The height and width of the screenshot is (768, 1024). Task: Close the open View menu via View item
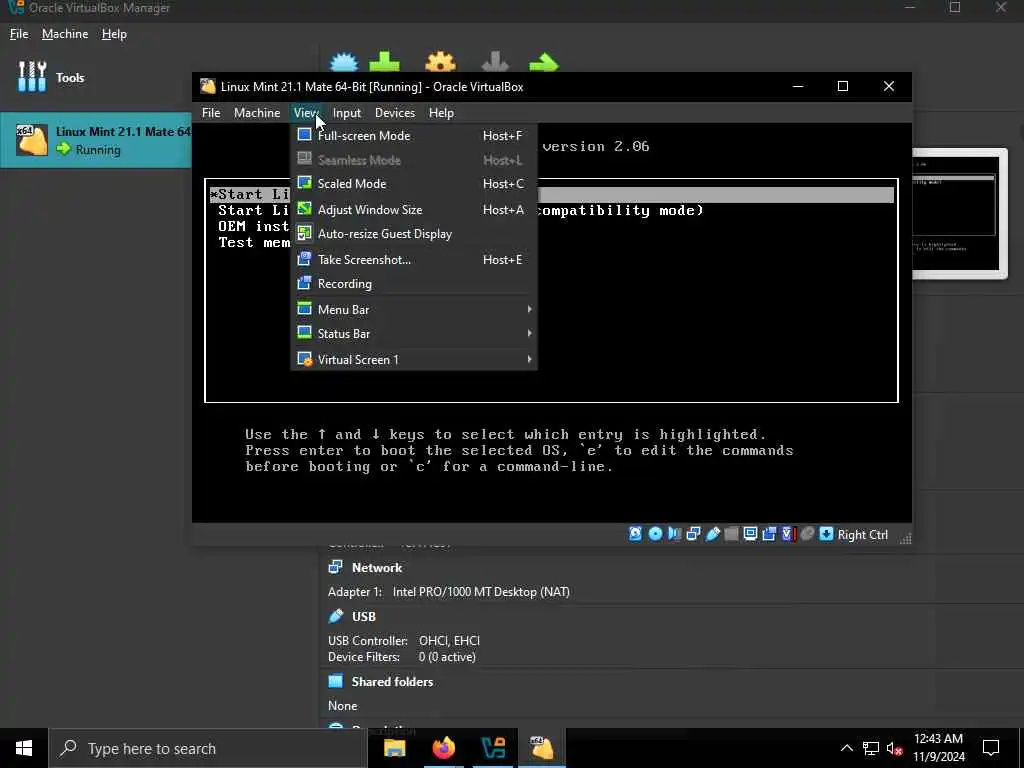coord(306,112)
